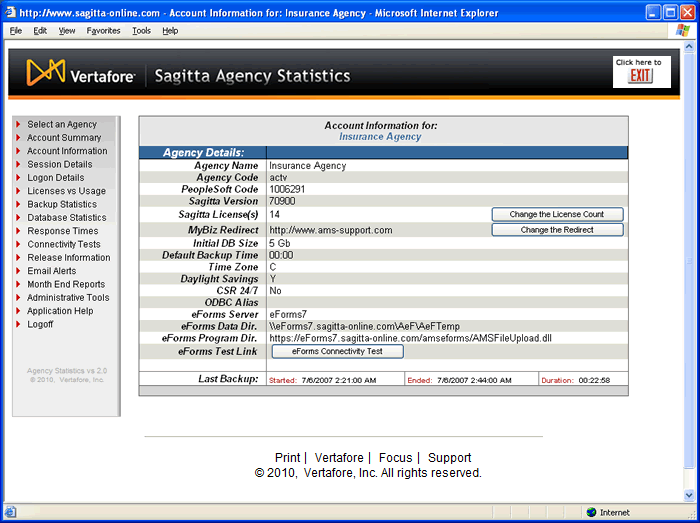
Task: View Response Times
Action: coord(63,231)
